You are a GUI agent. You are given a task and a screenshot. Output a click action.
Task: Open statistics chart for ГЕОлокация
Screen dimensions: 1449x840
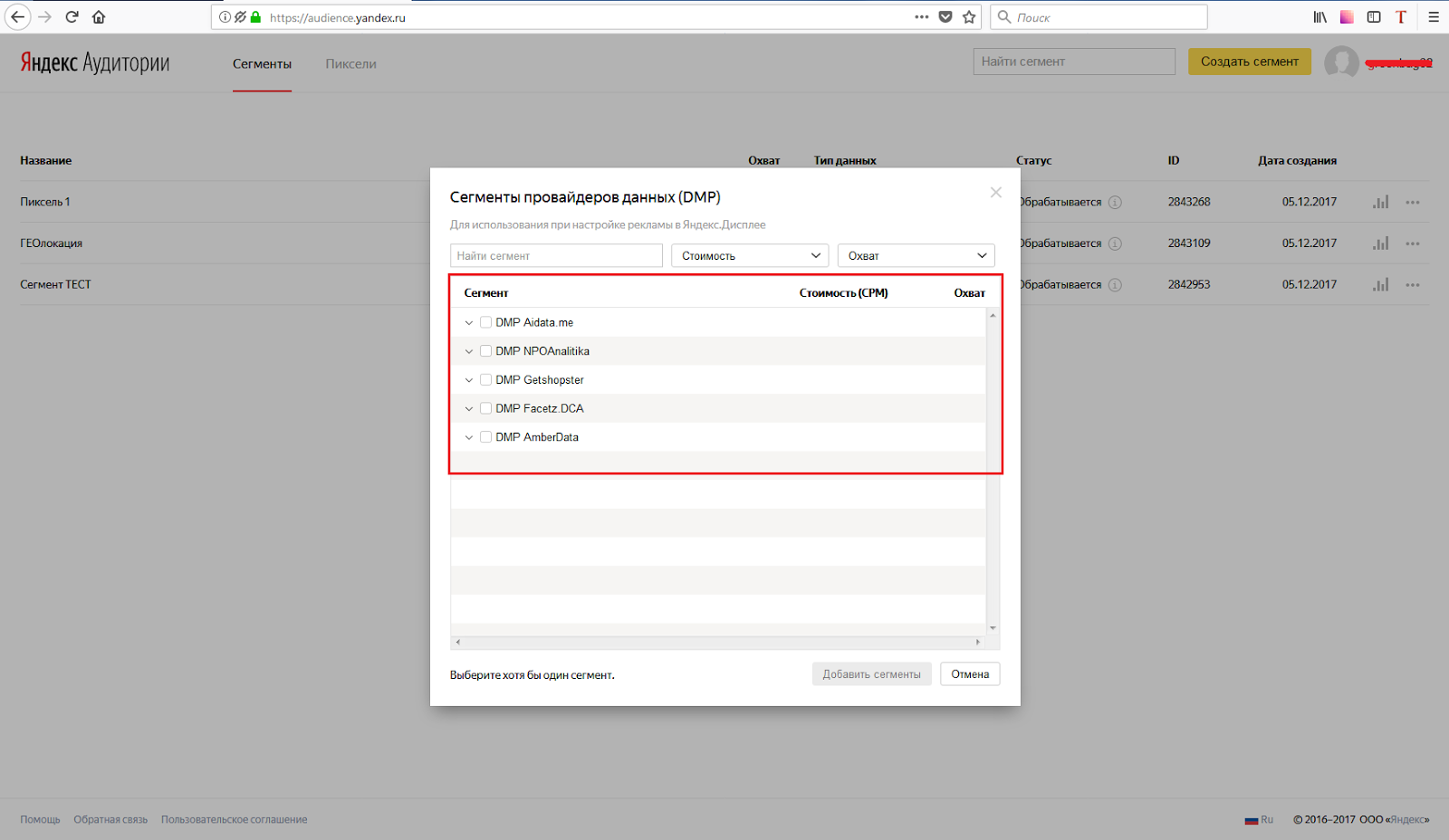1380,243
